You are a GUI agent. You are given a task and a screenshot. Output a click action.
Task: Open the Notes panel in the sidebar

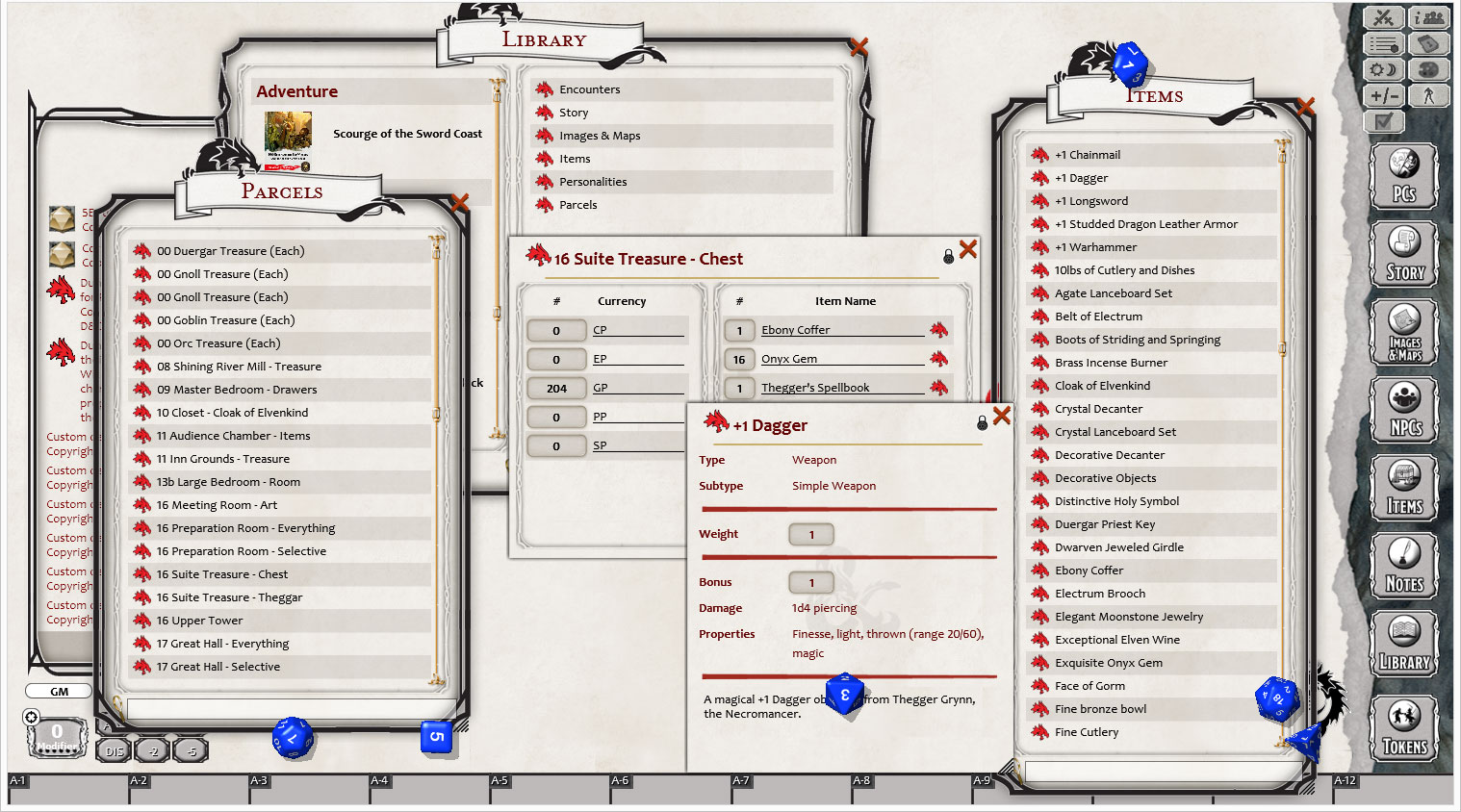click(x=1403, y=566)
